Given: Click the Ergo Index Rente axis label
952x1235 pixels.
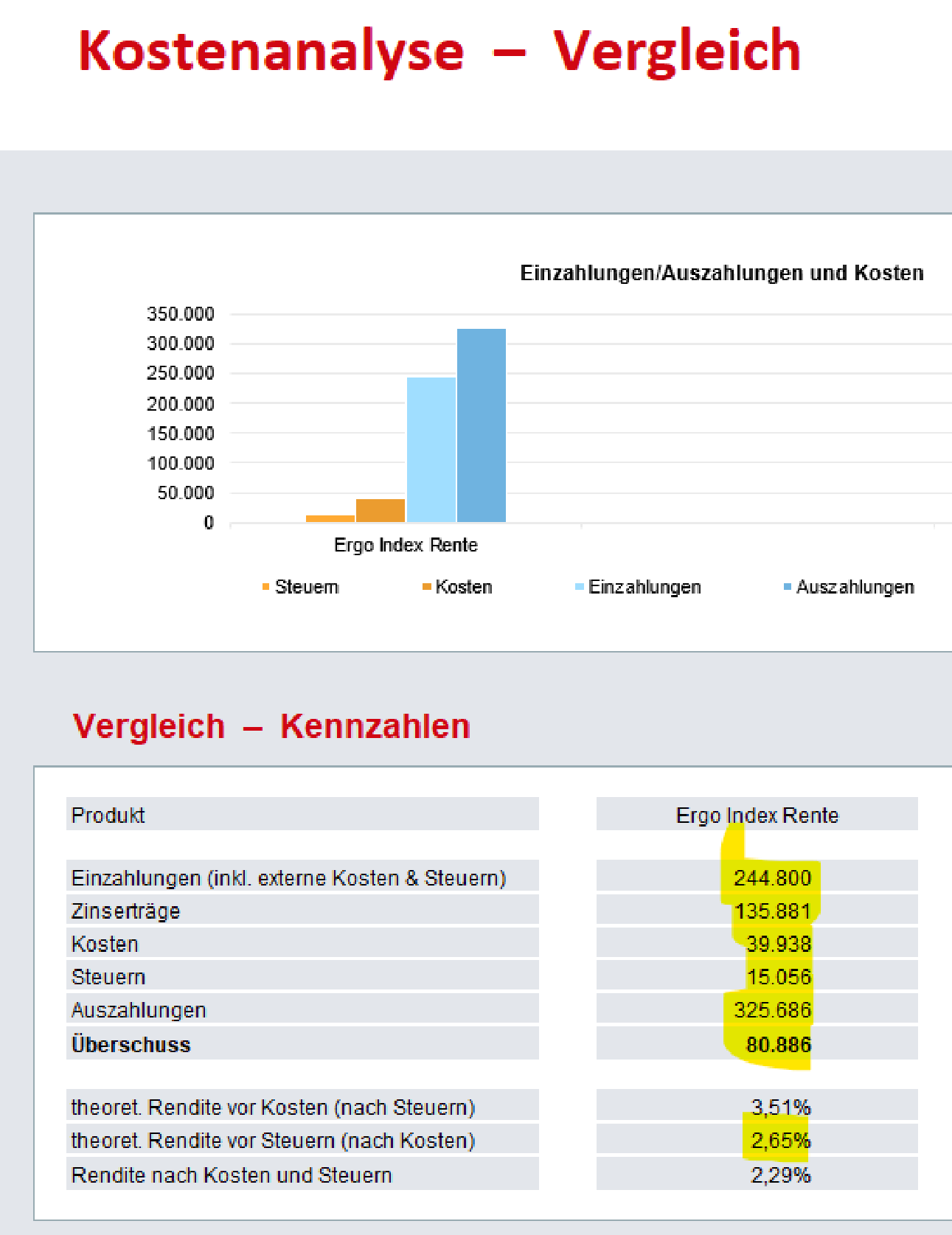Looking at the screenshot, I should [x=406, y=545].
